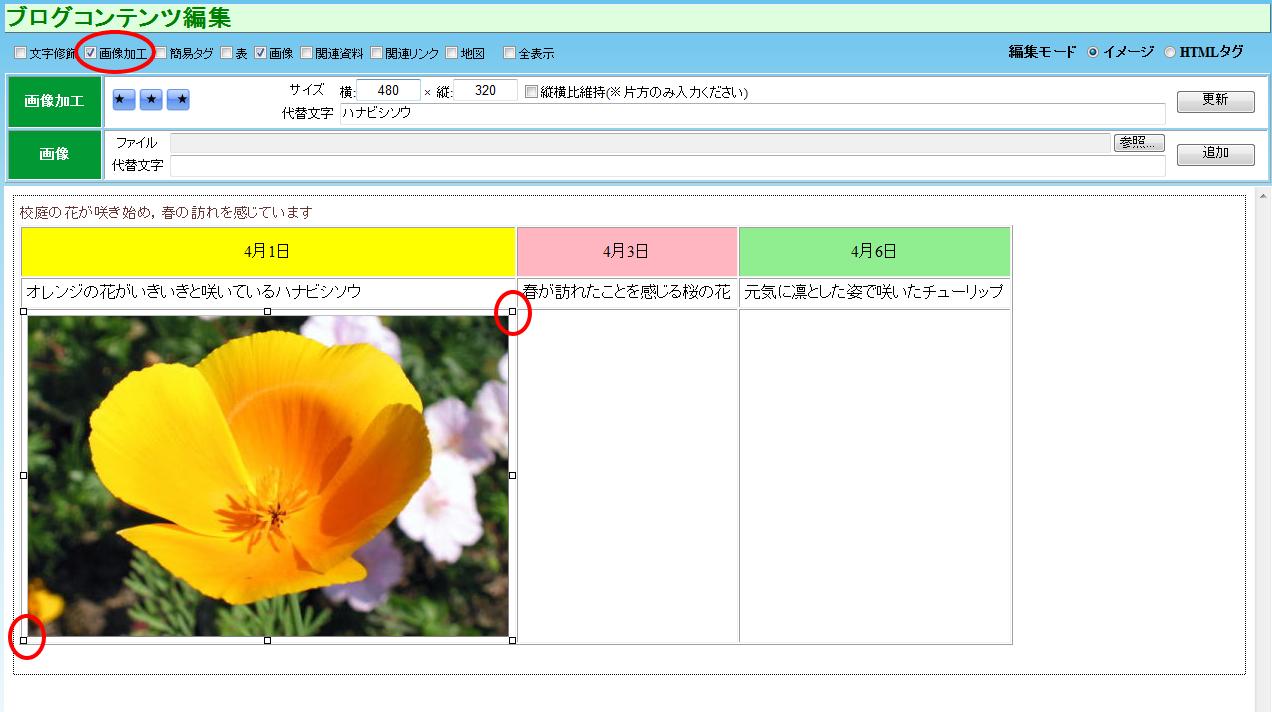The image size is (1272, 712).
Task: Check the 表 checkbox
Action: click(226, 53)
